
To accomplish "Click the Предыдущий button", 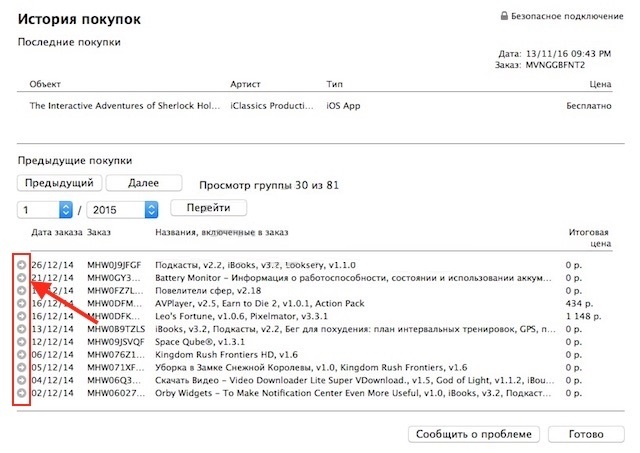I will click(58, 183).
